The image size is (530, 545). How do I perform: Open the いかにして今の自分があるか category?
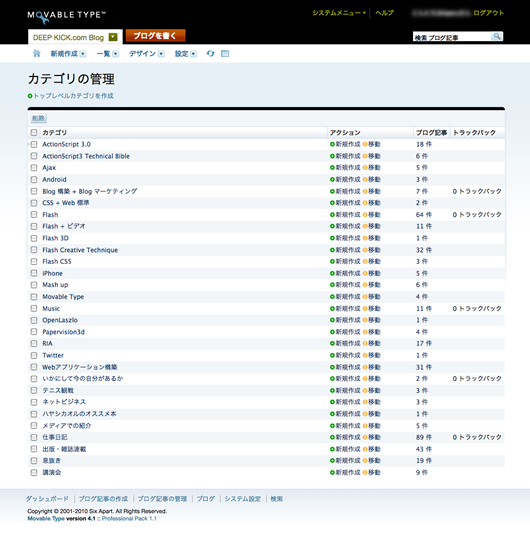(x=83, y=379)
